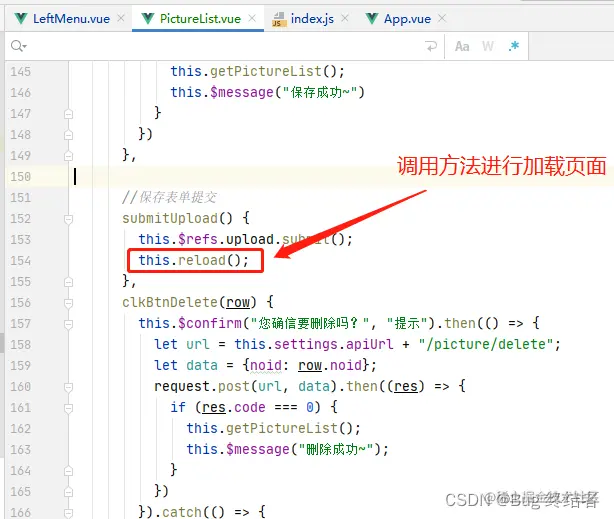Click $refs.upload on line 153
614x519 pixels.
pyautogui.click(x=226, y=239)
